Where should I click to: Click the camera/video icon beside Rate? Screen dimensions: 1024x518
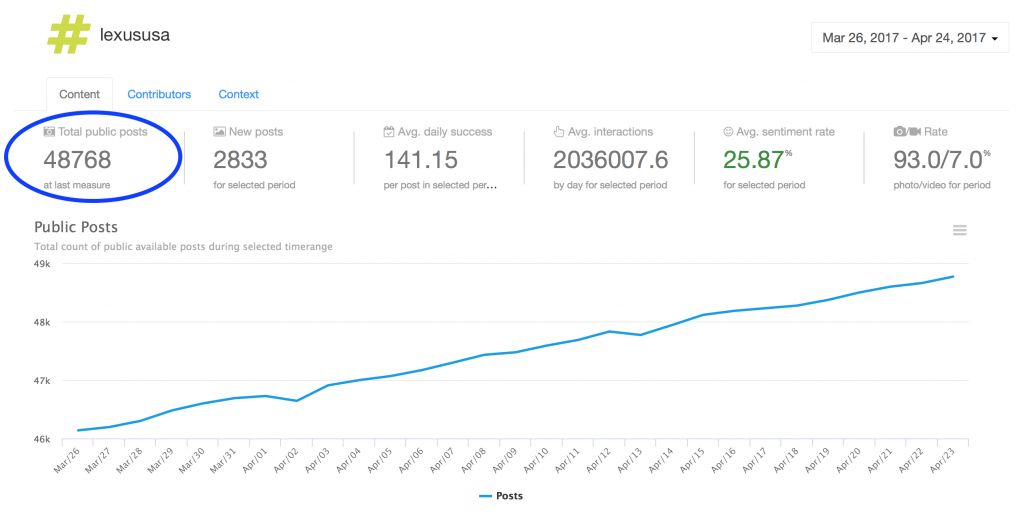pyautogui.click(x=907, y=131)
